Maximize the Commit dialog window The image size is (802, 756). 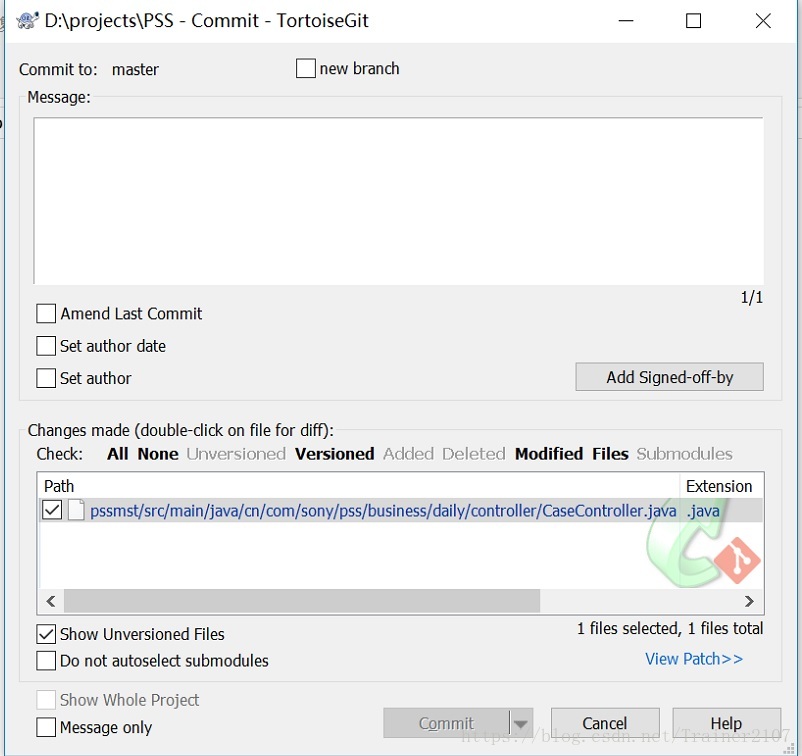pyautogui.click(x=694, y=21)
